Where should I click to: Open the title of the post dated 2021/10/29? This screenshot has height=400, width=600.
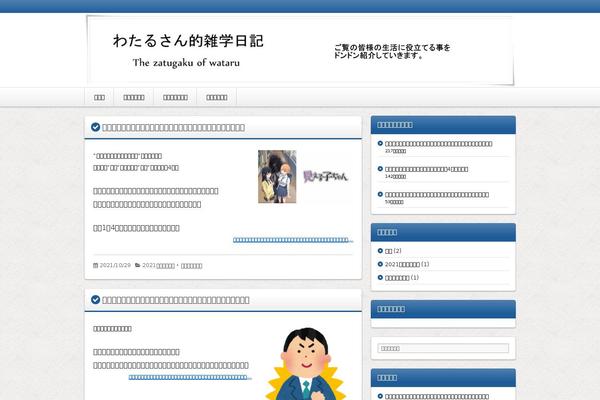173,127
